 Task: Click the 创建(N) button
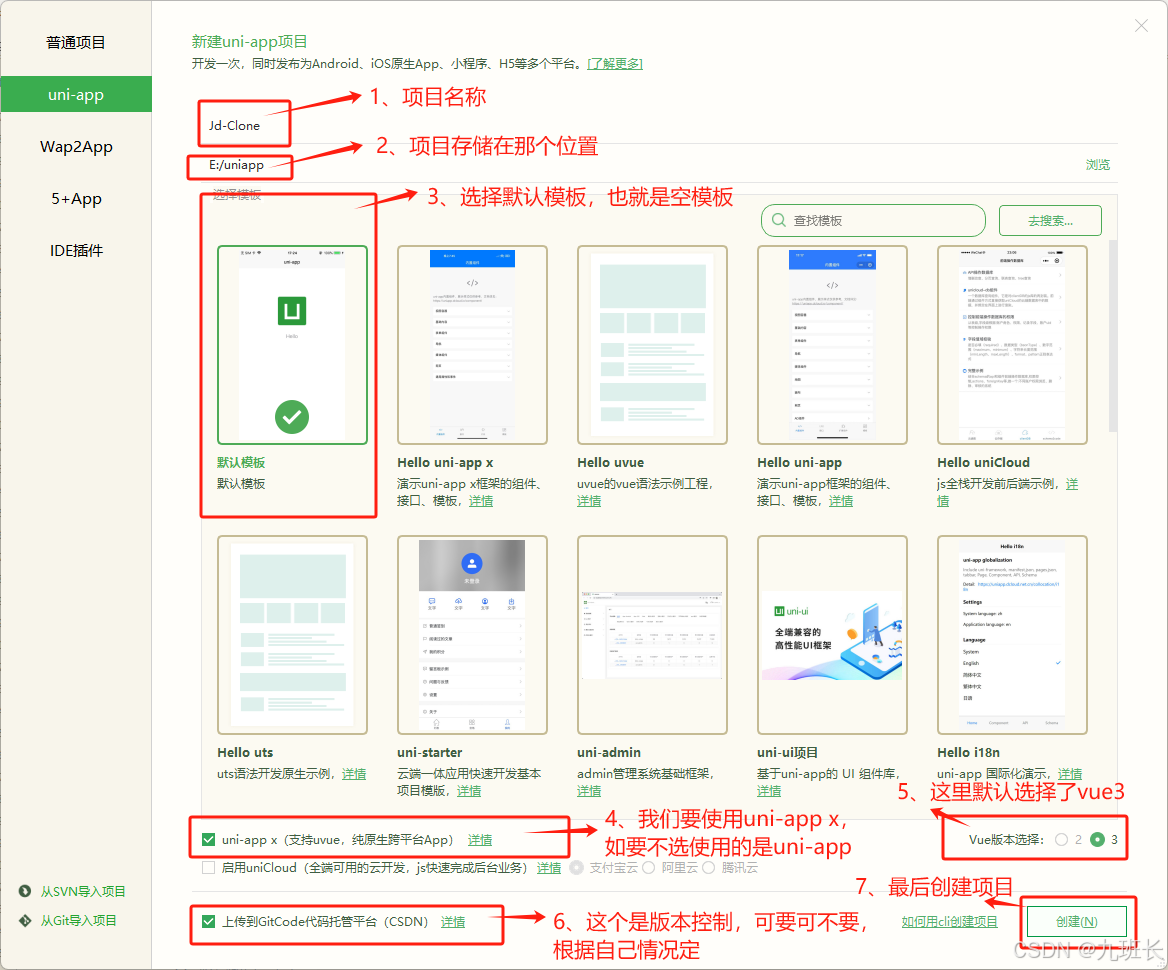(1076, 922)
